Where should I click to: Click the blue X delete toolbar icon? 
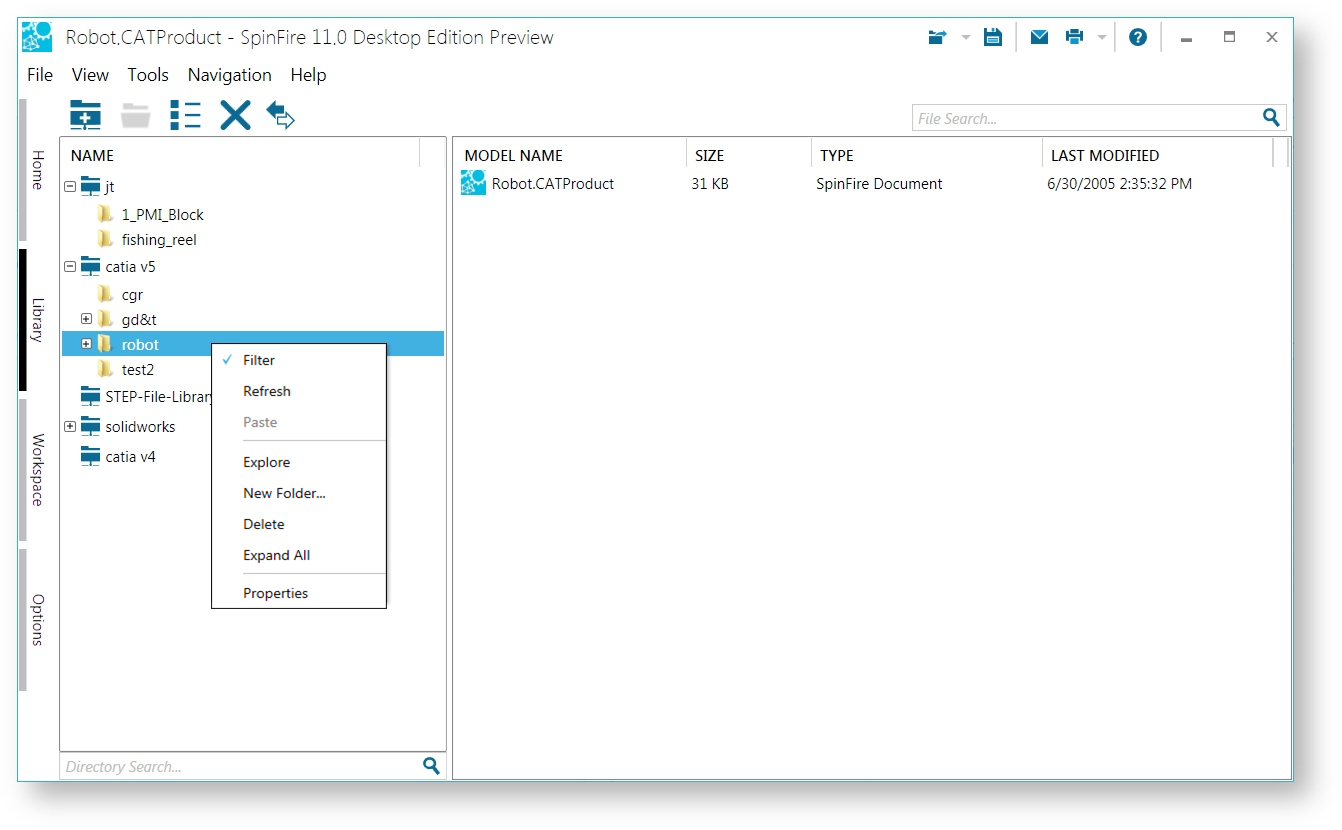pos(235,115)
